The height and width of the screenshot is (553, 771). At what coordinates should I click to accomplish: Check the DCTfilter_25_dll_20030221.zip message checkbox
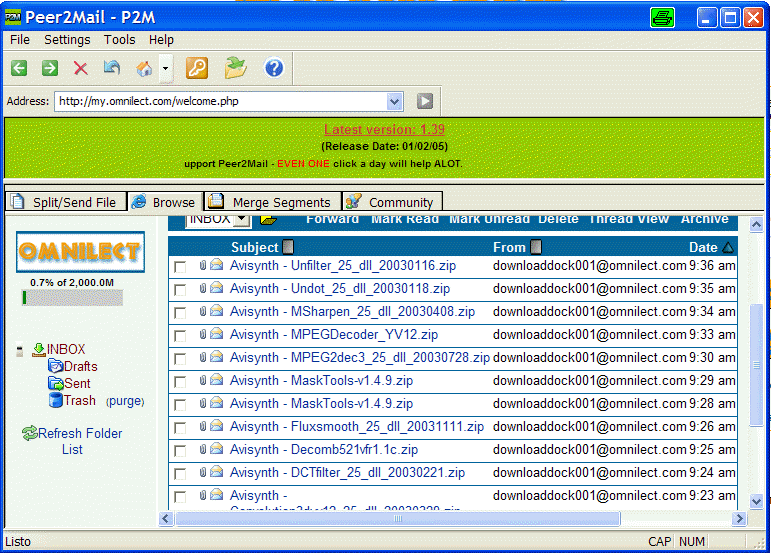point(180,474)
